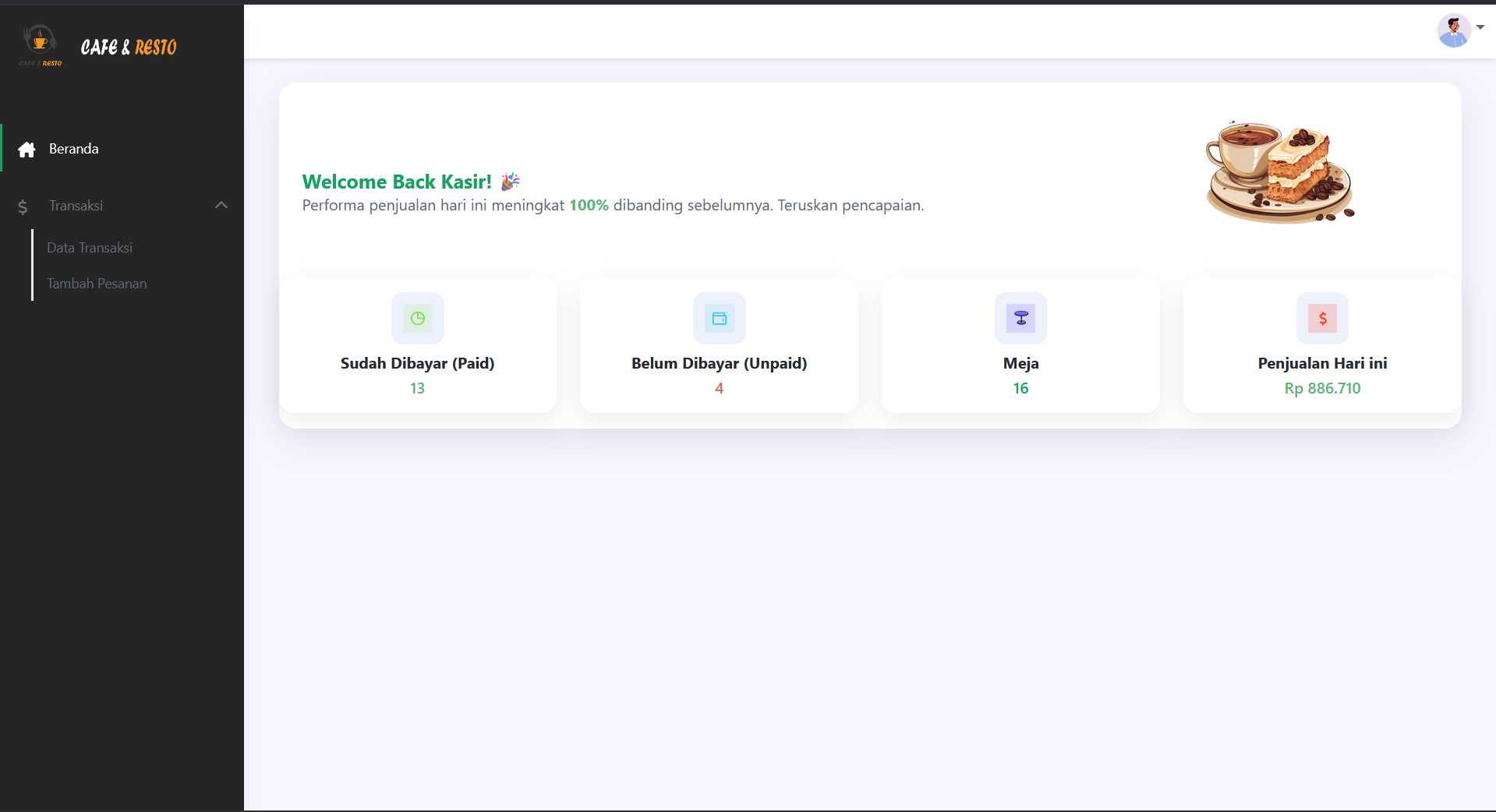Image resolution: width=1496 pixels, height=812 pixels.
Task: Click the unpaid count value 4
Action: pyautogui.click(x=720, y=388)
